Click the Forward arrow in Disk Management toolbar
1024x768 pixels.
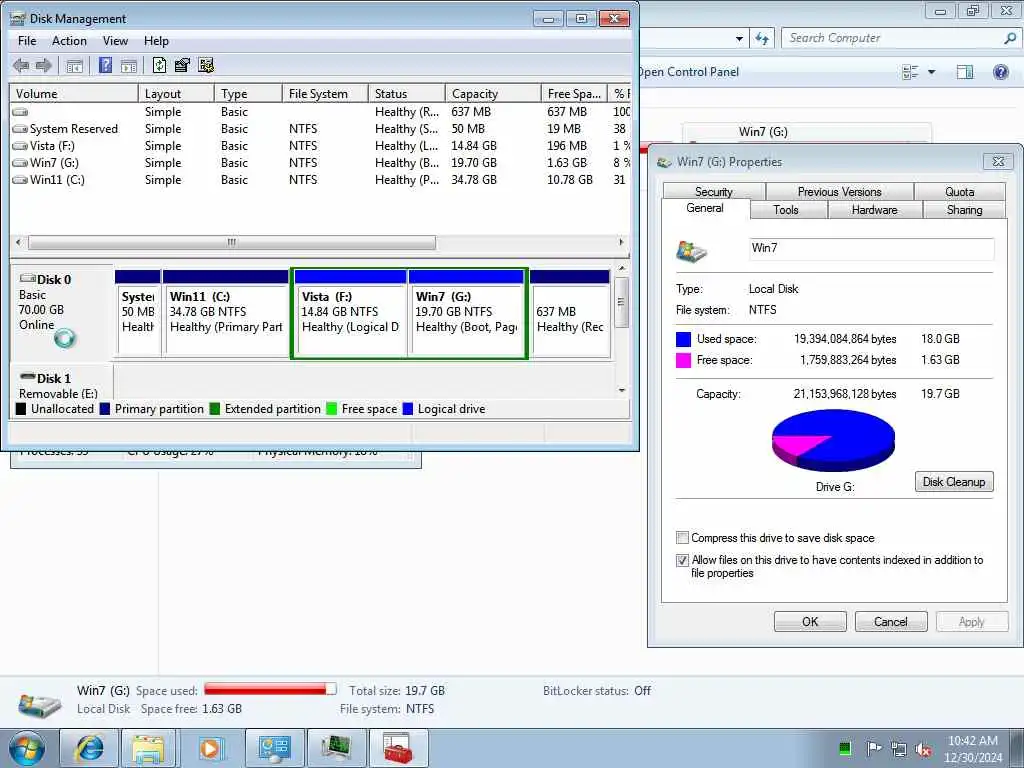44,65
